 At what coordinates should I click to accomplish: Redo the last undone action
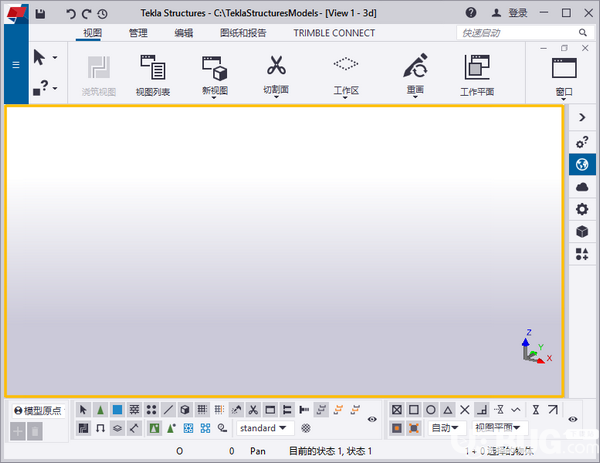(86, 14)
